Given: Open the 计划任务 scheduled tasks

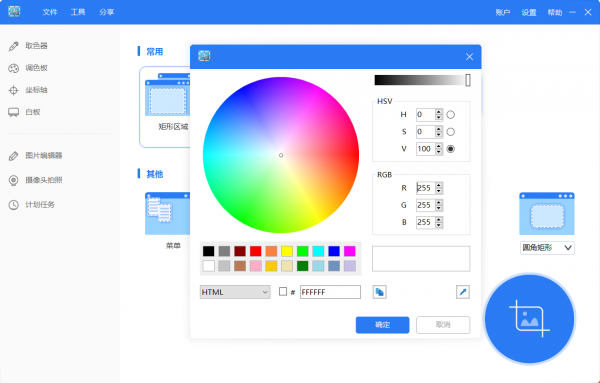Looking at the screenshot, I should pos(32,205).
